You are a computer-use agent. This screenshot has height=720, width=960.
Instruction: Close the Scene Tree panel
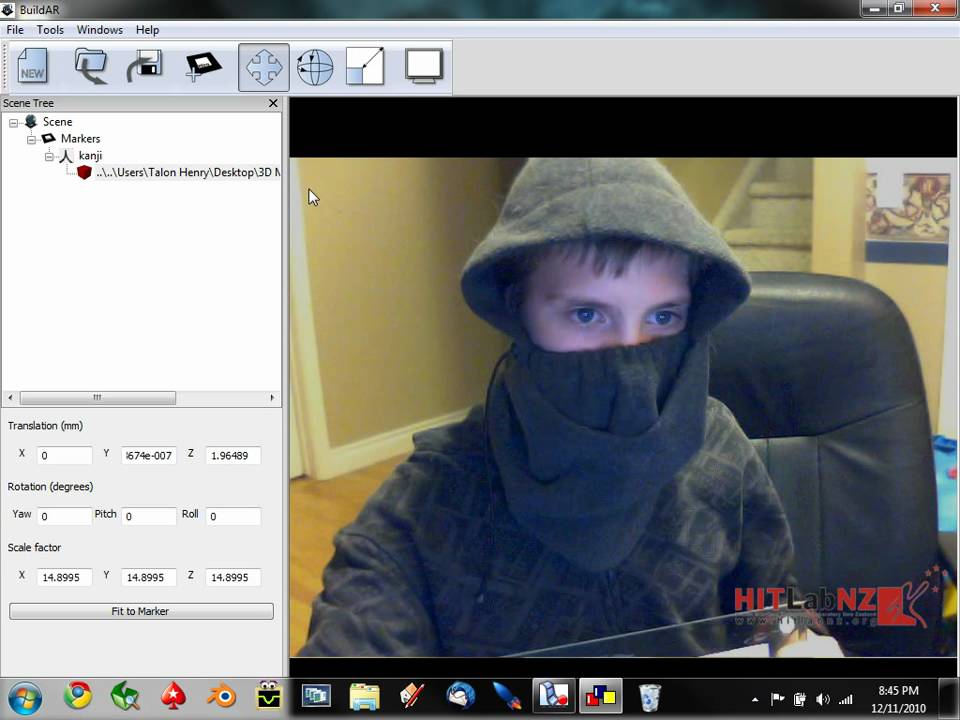click(273, 103)
